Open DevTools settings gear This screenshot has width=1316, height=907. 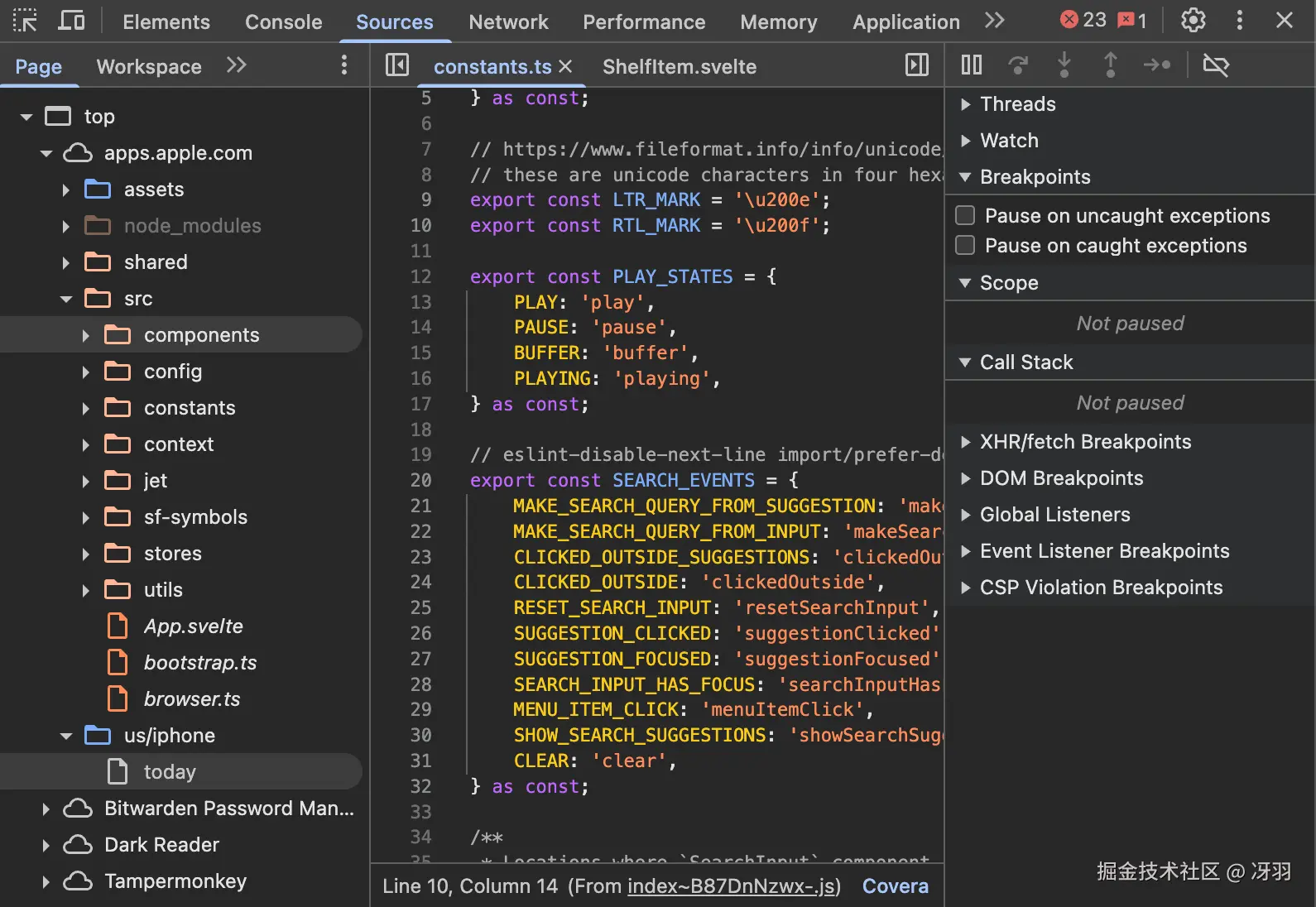coord(1193,21)
